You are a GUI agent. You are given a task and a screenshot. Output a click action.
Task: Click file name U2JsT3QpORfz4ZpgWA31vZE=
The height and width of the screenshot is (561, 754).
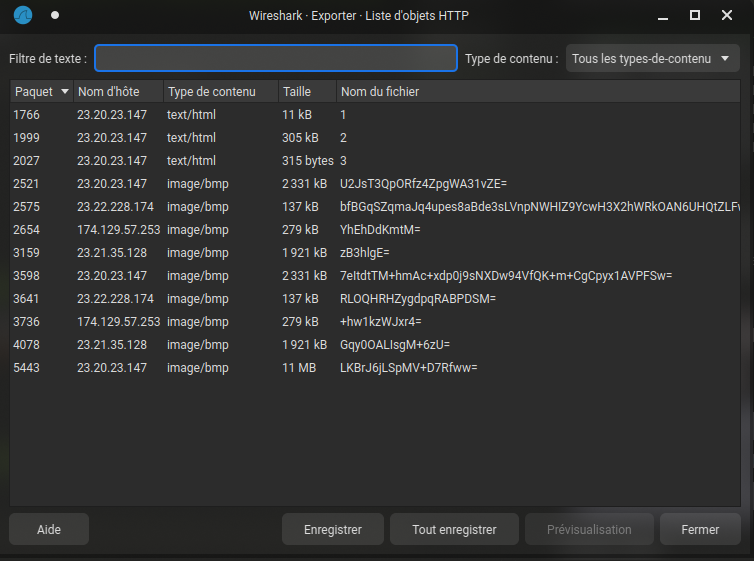[x=423, y=184]
